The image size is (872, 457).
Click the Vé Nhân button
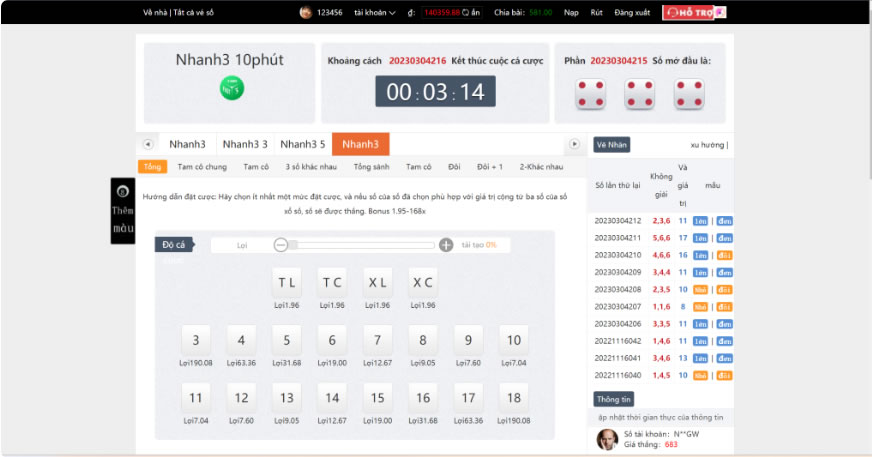pos(612,145)
